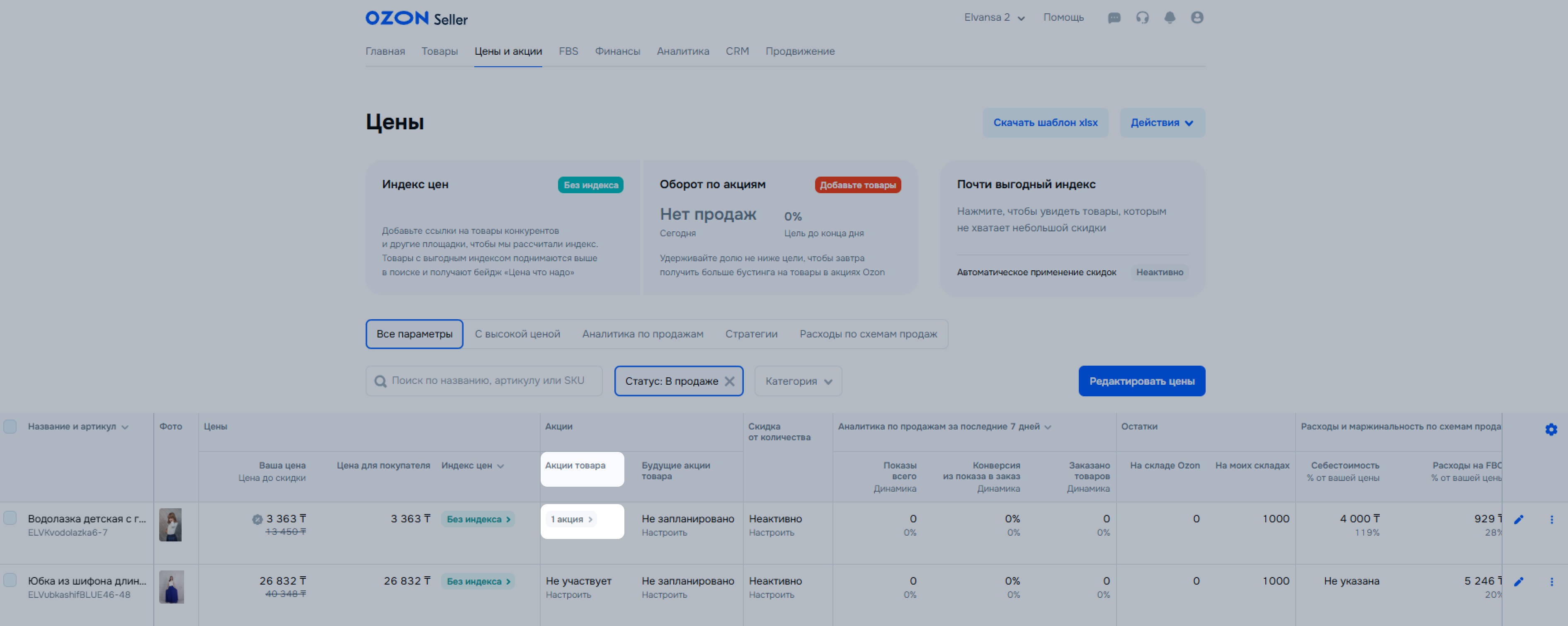
Task: Open the Категория filter dropdown
Action: (x=798, y=381)
